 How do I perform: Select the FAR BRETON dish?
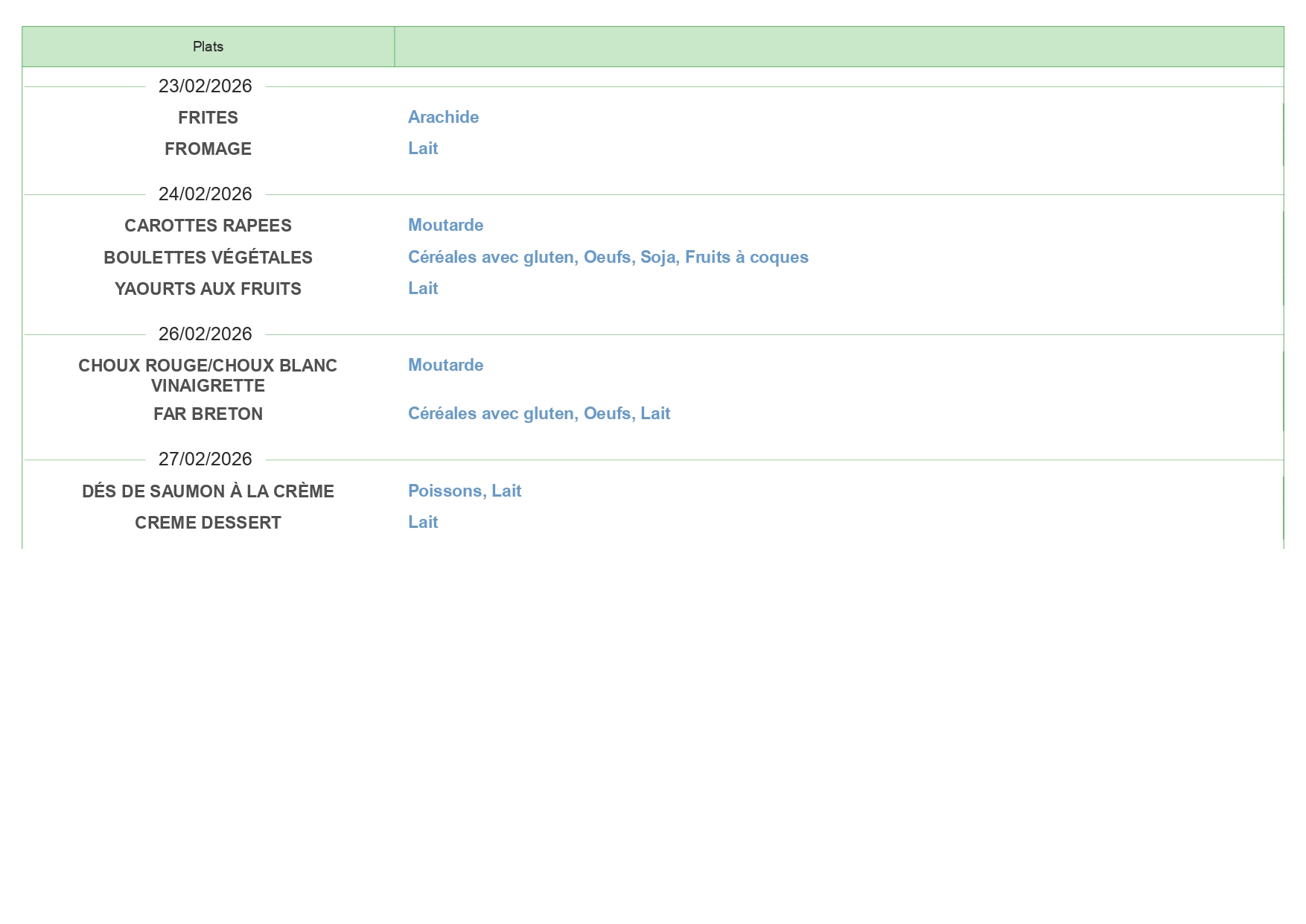[208, 414]
